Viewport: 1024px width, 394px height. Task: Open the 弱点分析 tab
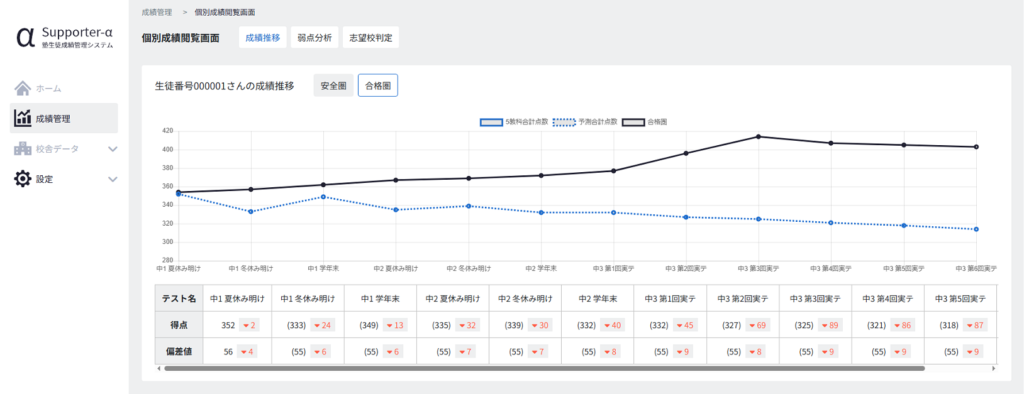point(314,37)
